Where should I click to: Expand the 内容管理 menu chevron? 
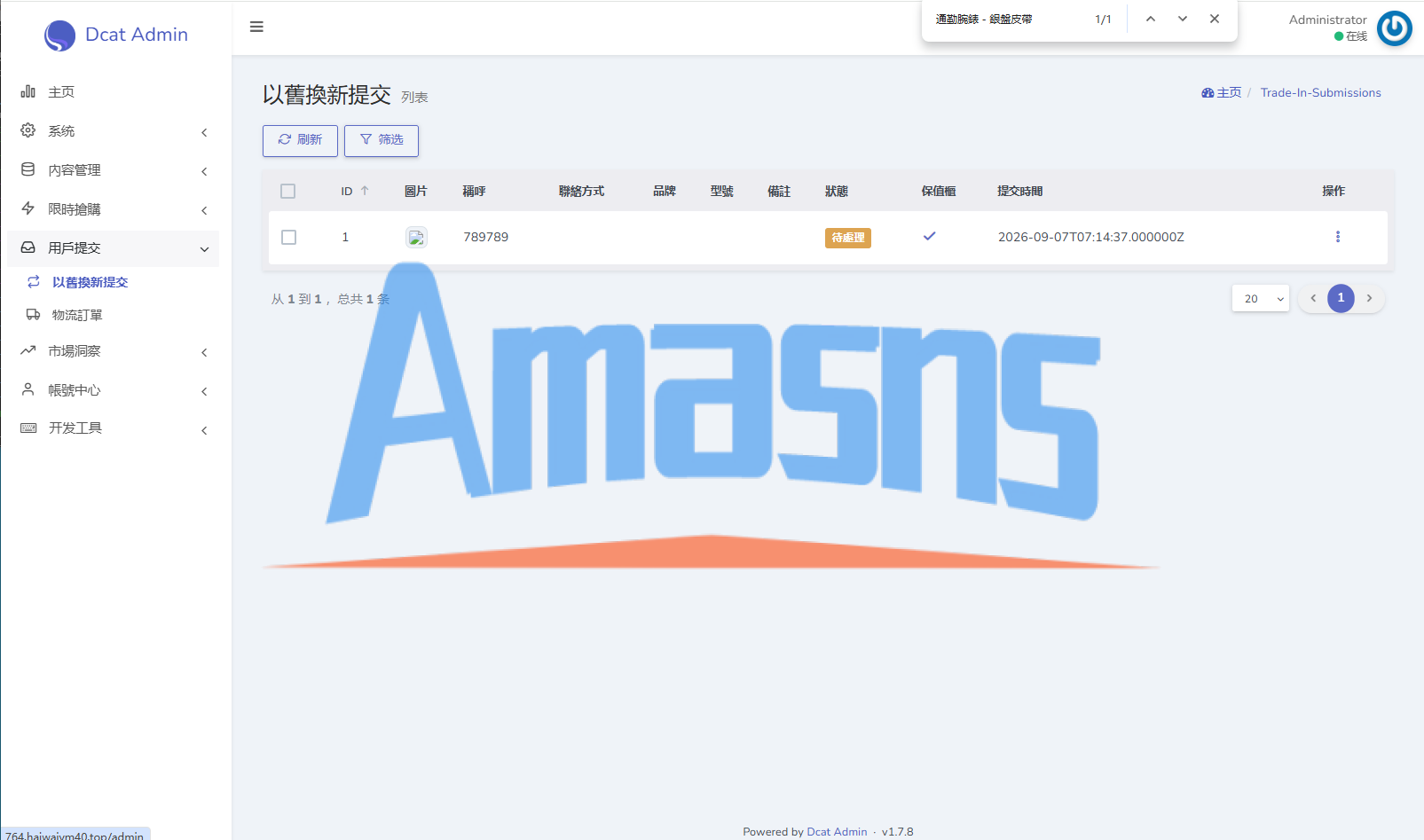click(204, 171)
